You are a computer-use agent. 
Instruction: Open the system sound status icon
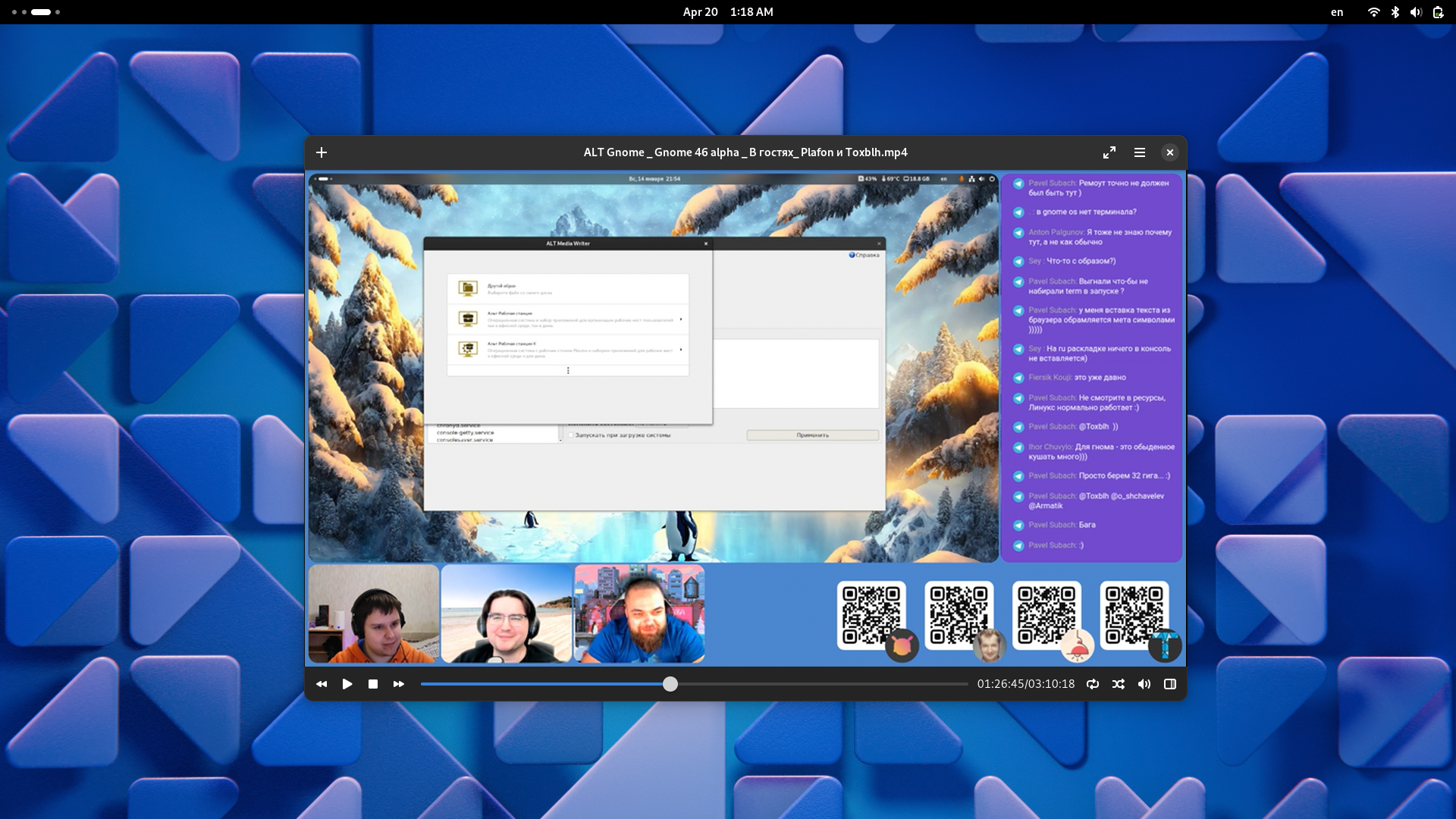[x=1416, y=12]
